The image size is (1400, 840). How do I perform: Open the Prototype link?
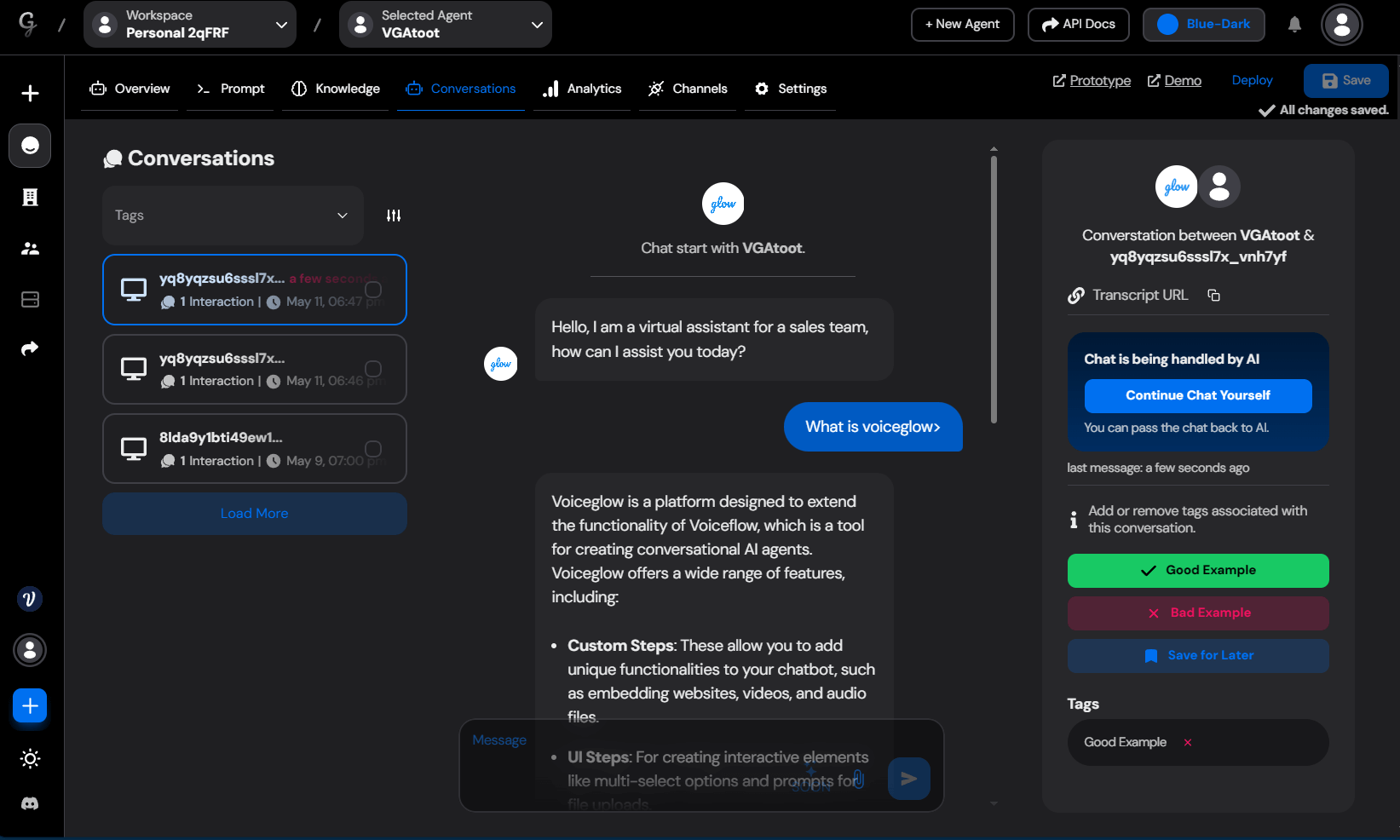(1092, 80)
